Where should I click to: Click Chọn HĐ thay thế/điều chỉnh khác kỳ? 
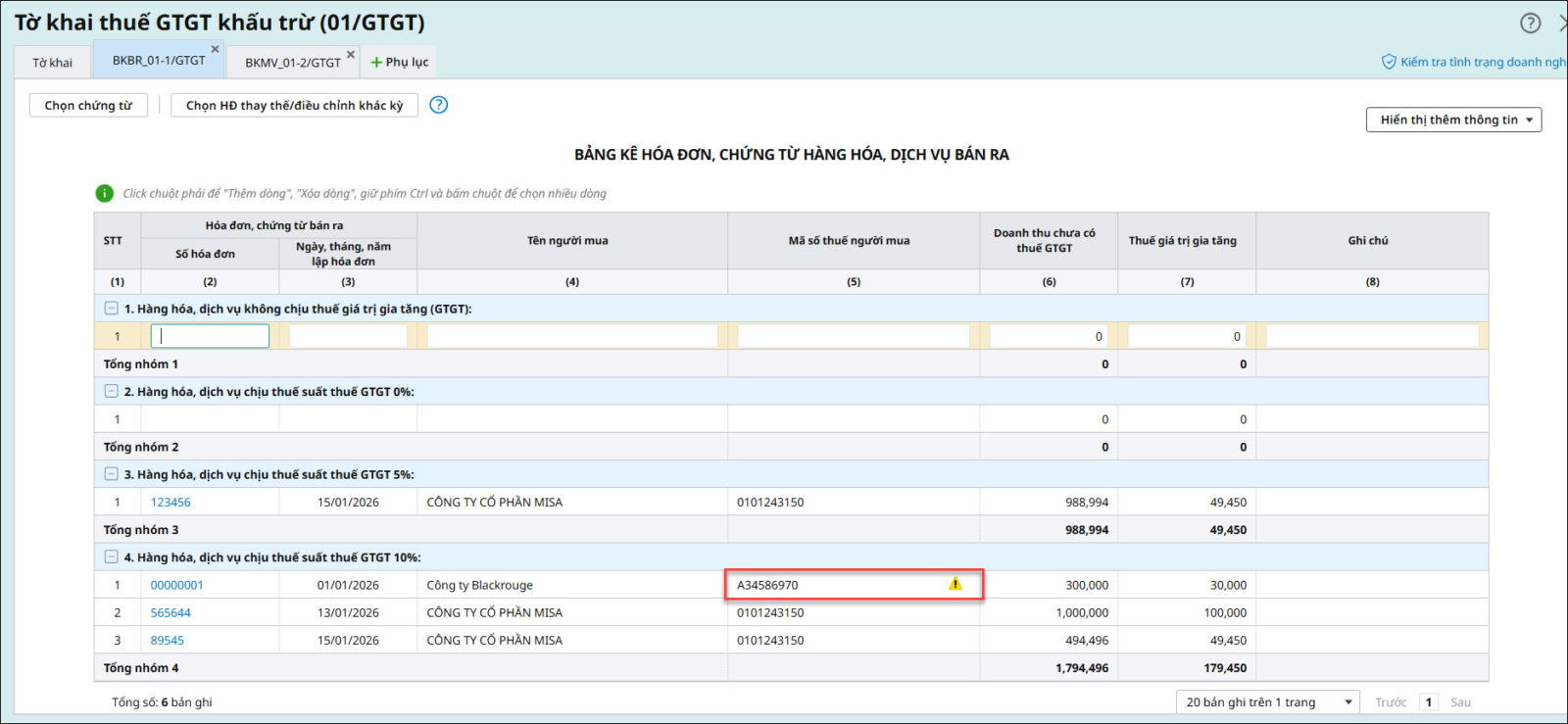[294, 106]
